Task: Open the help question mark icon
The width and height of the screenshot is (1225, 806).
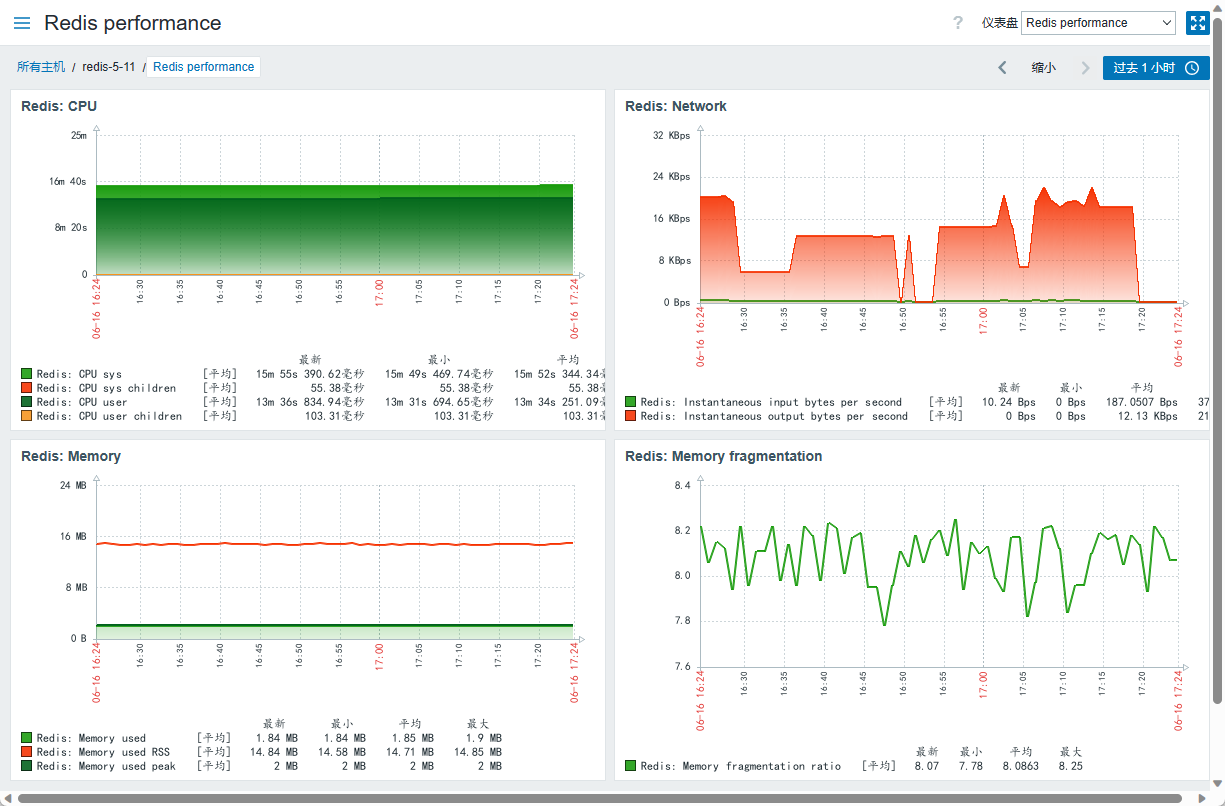Action: tap(958, 23)
